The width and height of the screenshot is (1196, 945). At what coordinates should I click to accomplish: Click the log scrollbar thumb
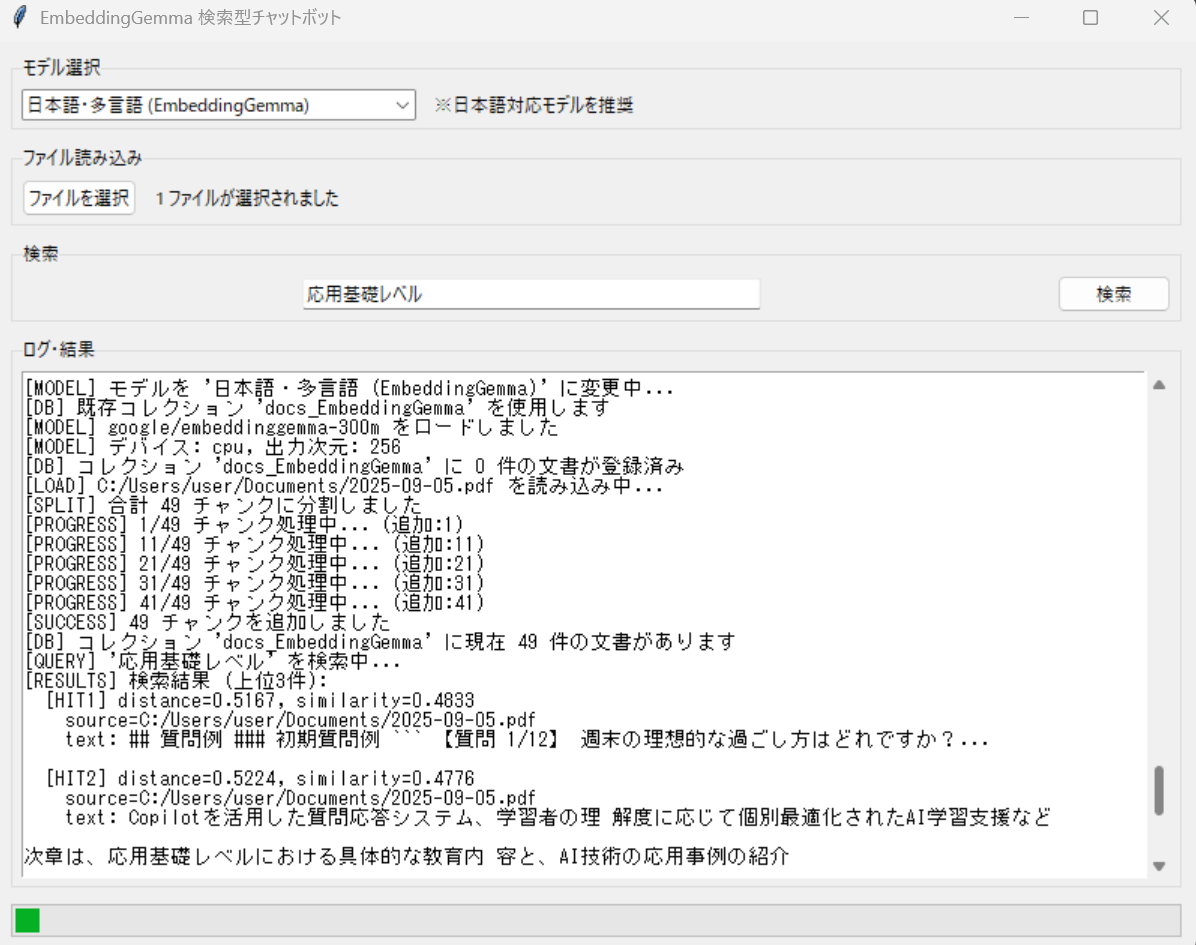coord(1159,790)
